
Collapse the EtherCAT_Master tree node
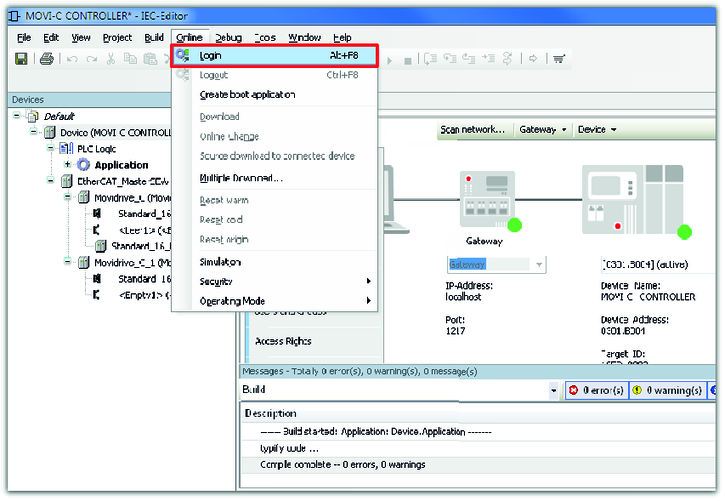coord(51,181)
